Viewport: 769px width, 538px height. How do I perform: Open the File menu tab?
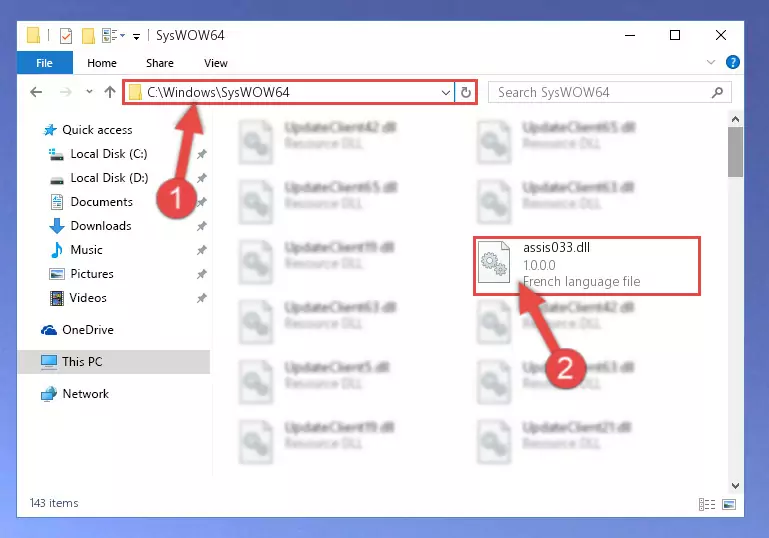tap(45, 63)
